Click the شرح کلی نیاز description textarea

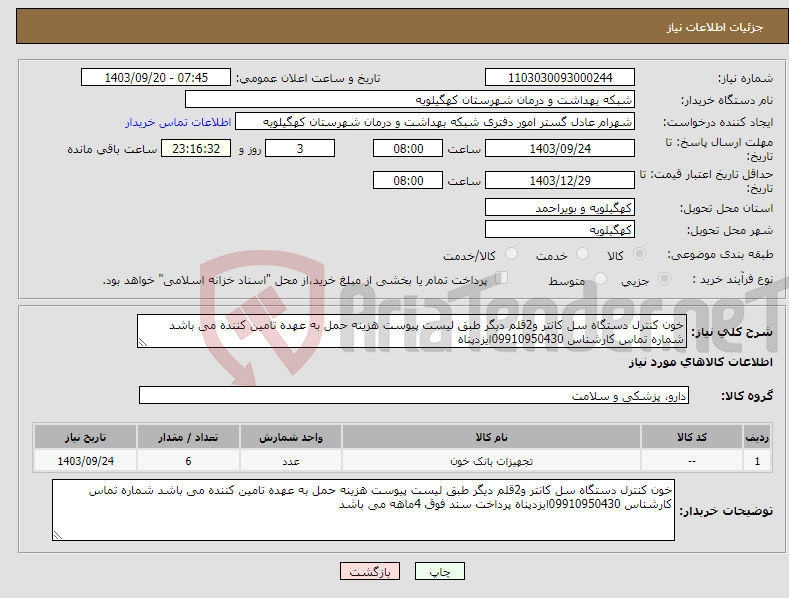[x=412, y=331]
